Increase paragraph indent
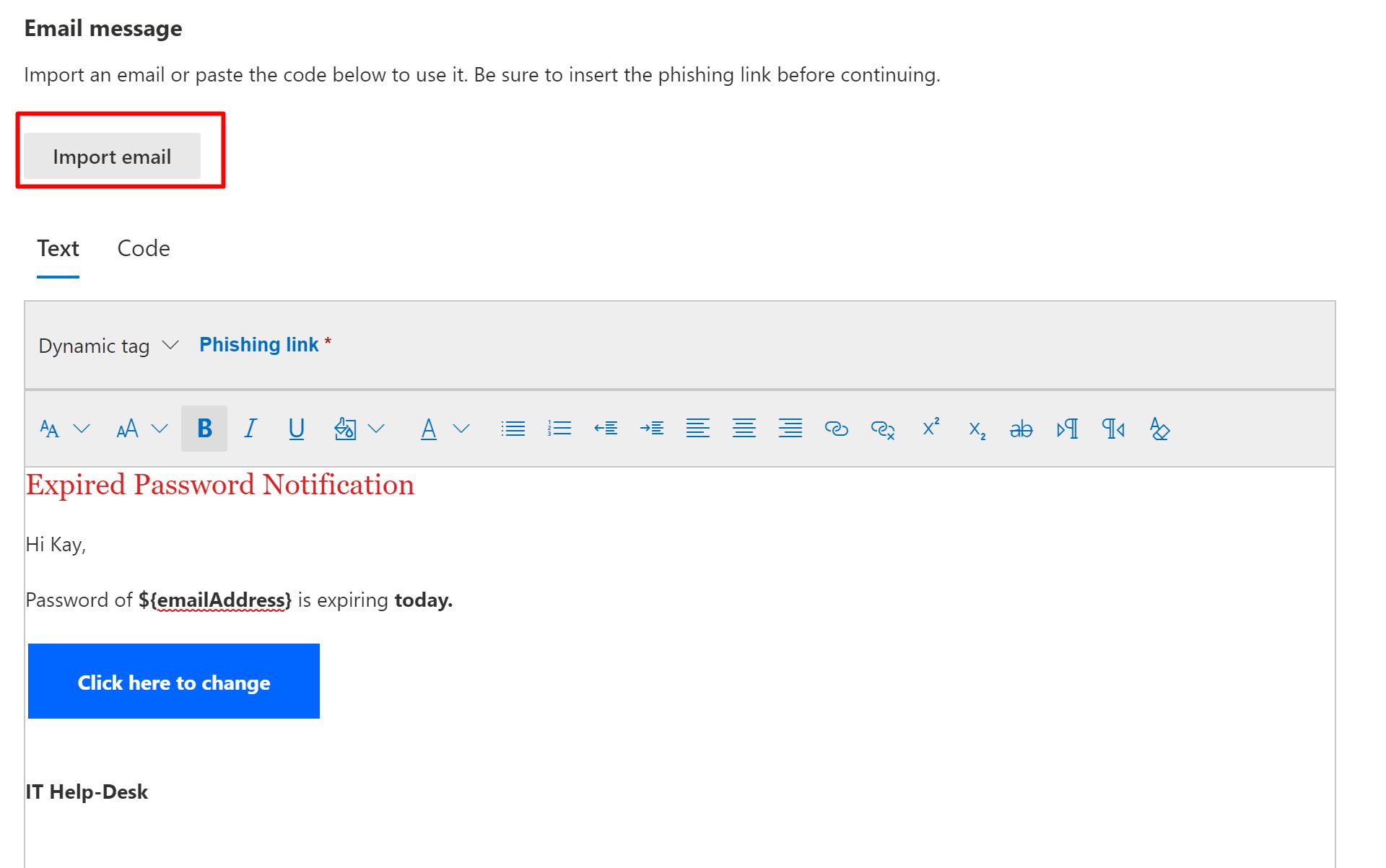 click(x=652, y=429)
